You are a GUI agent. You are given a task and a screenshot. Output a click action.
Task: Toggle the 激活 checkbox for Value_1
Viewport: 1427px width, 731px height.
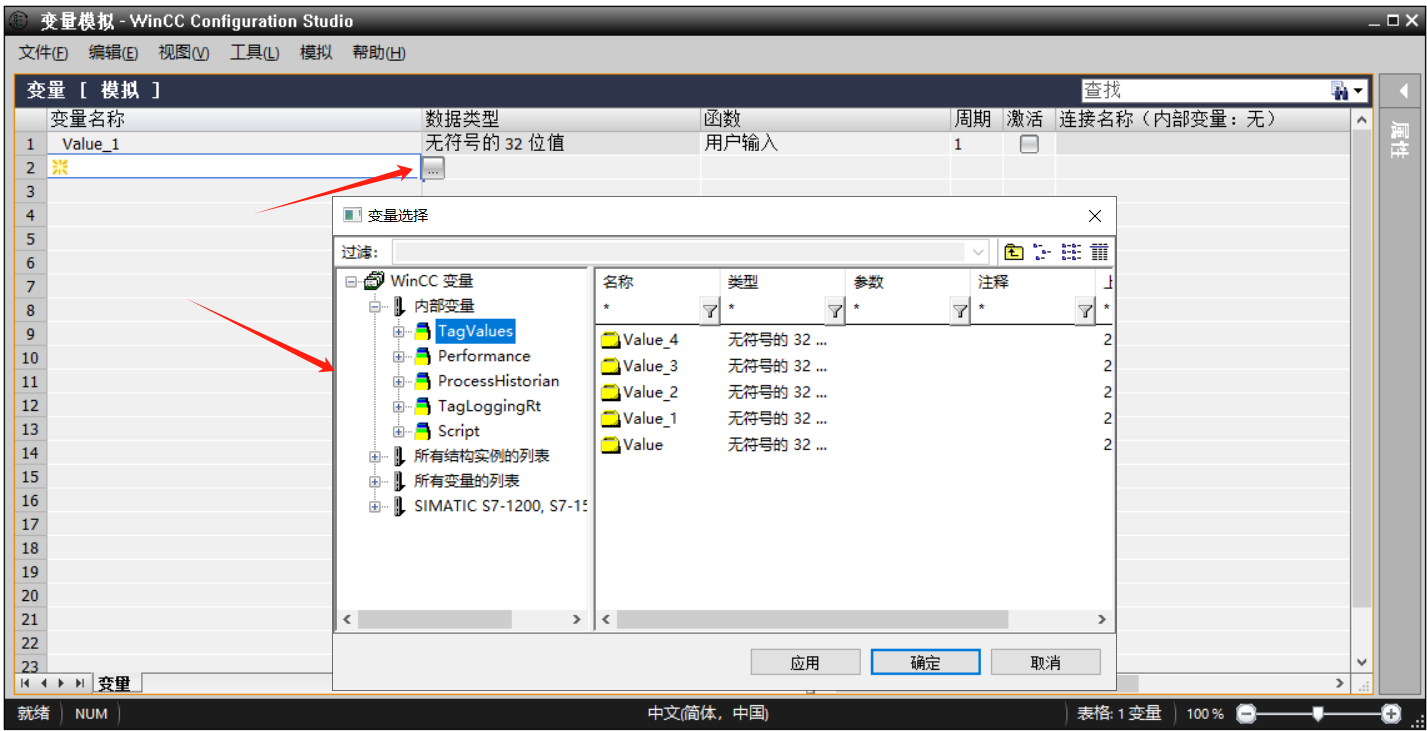(1029, 144)
